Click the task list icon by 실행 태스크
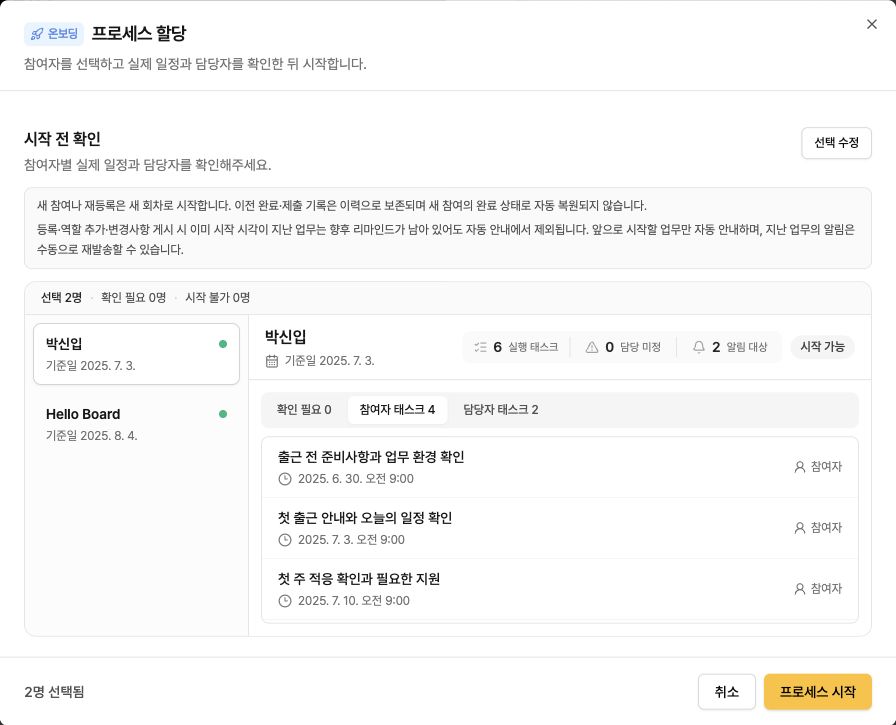Image resolution: width=896 pixels, height=725 pixels. (481, 347)
